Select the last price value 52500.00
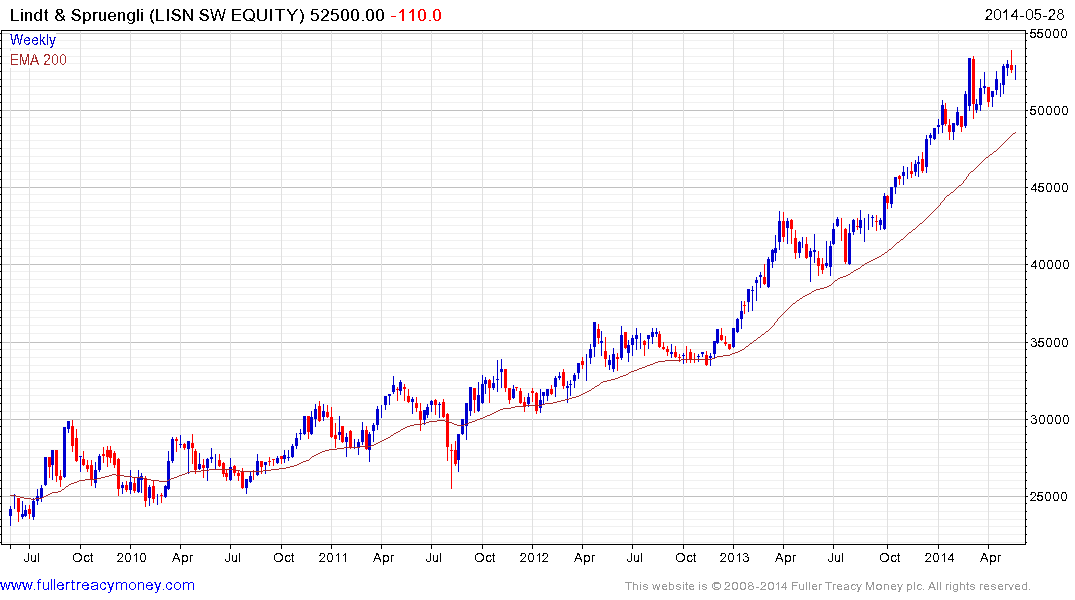 point(347,15)
